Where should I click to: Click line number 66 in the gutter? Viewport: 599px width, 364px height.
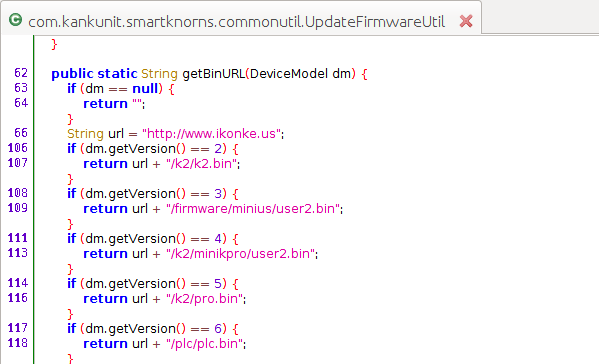click(21, 133)
